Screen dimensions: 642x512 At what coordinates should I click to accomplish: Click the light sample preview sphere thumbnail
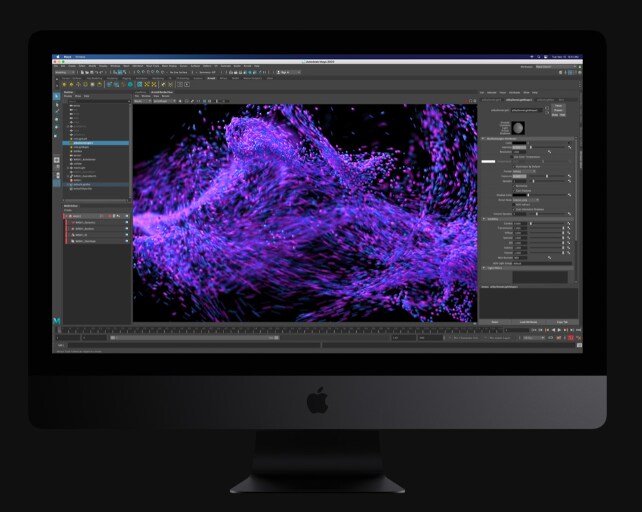tap(518, 126)
